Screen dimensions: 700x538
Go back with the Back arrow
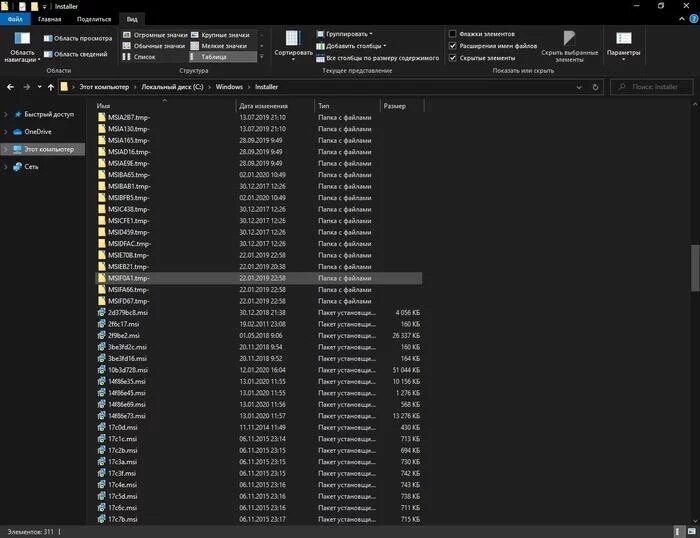(x=11, y=87)
